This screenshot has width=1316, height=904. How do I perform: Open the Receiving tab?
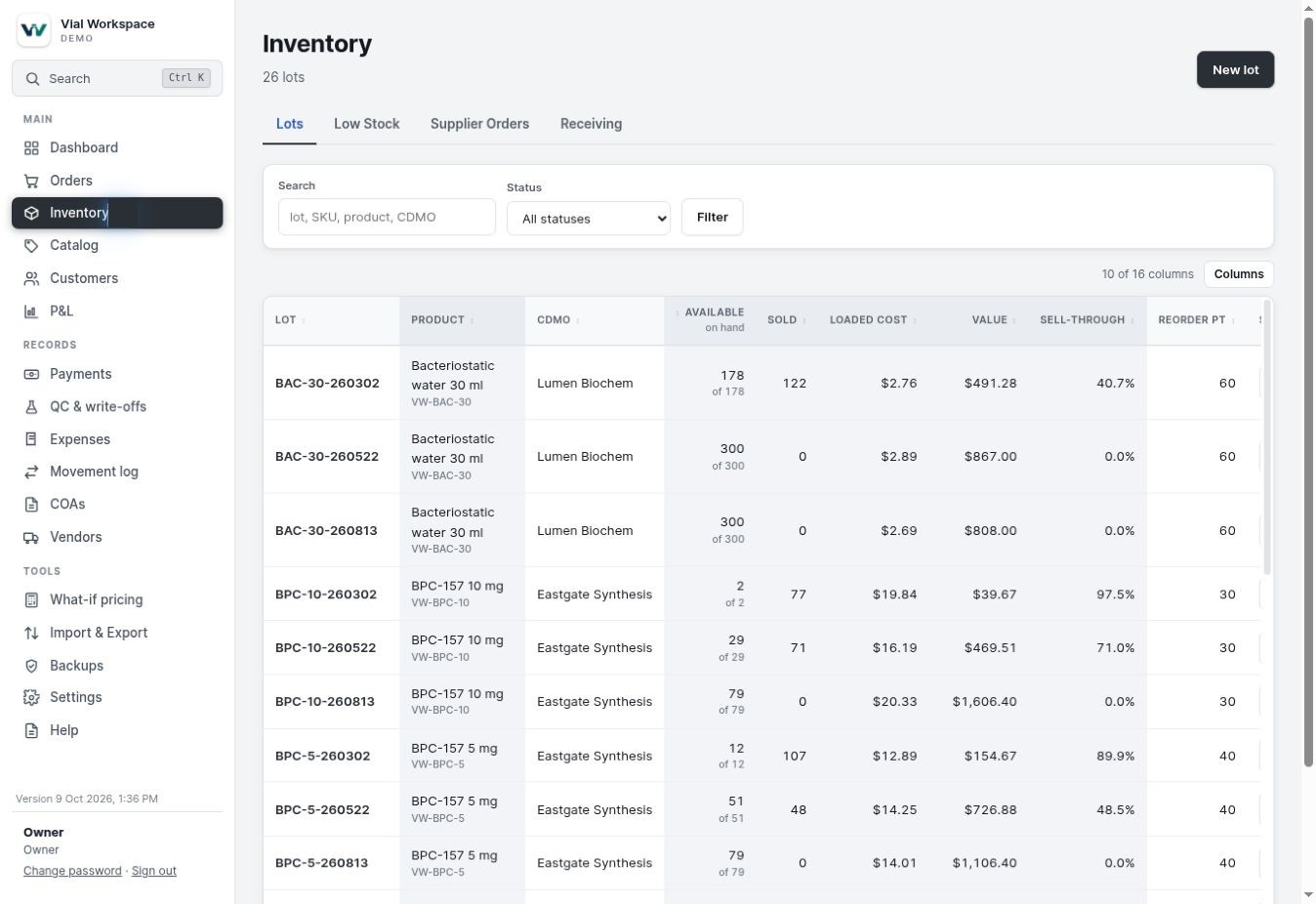591,124
